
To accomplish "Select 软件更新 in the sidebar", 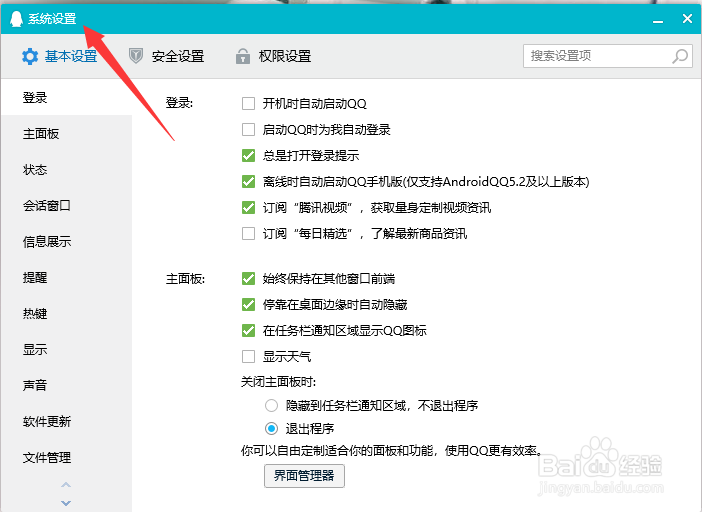I will pyautogui.click(x=66, y=422).
